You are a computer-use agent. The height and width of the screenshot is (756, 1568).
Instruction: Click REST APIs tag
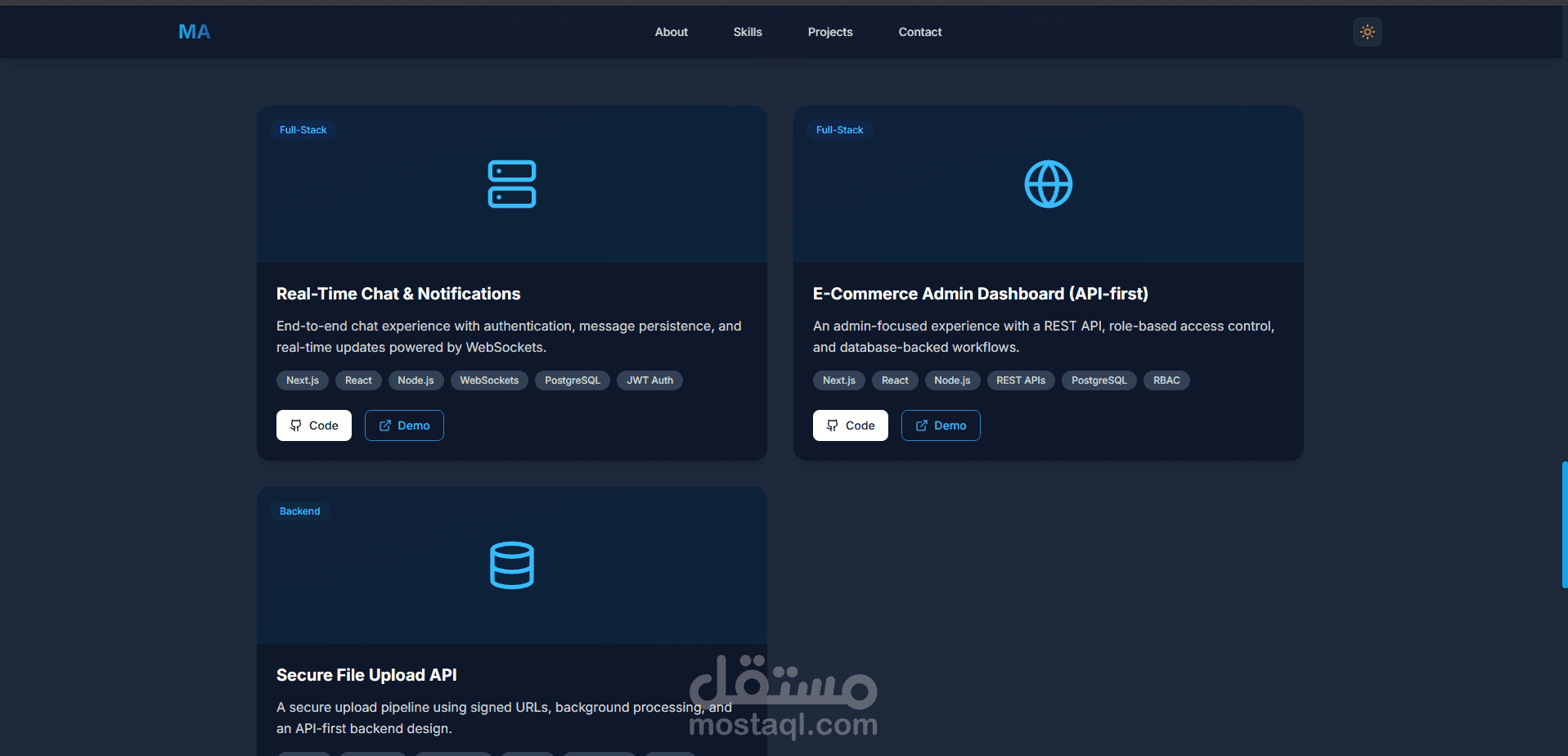[1021, 380]
